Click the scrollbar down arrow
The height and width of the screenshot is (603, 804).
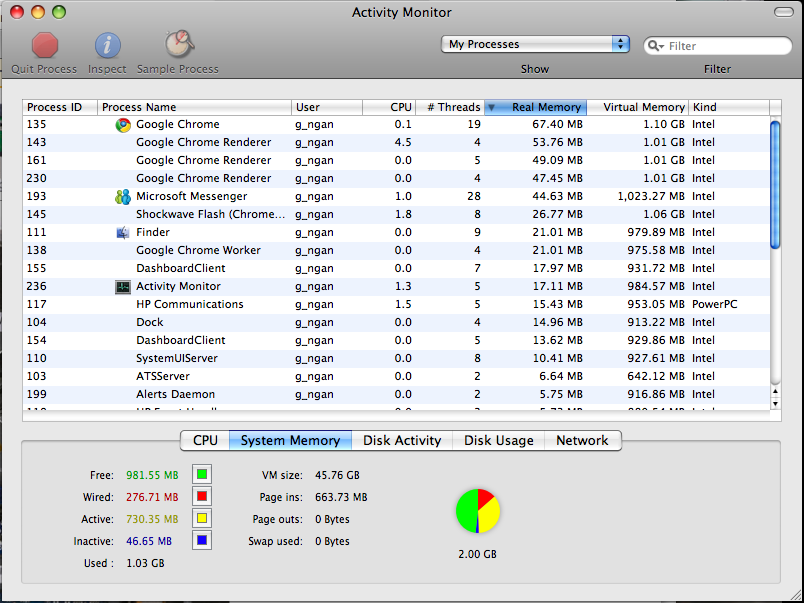click(x=775, y=404)
